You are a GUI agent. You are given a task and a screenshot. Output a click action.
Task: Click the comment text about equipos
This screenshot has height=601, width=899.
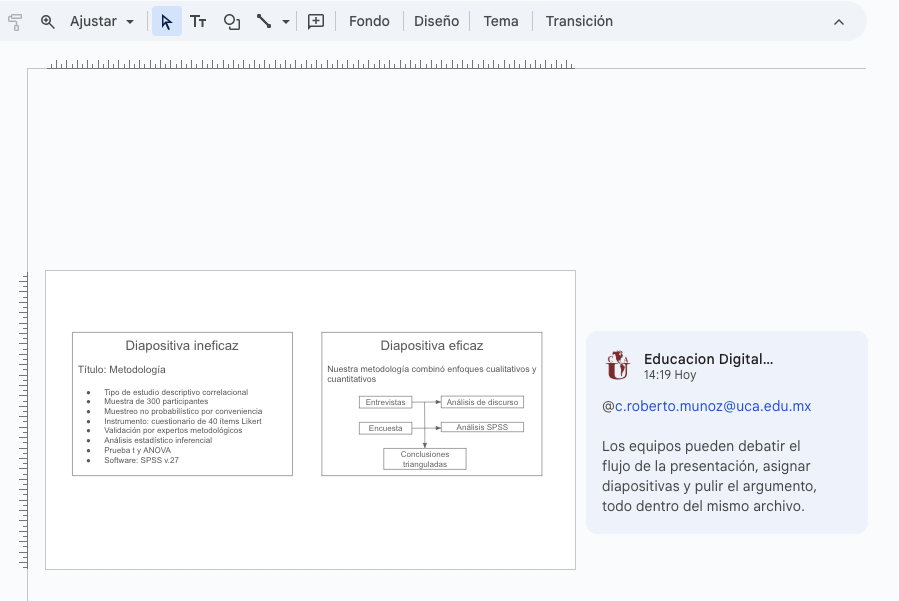(709, 476)
